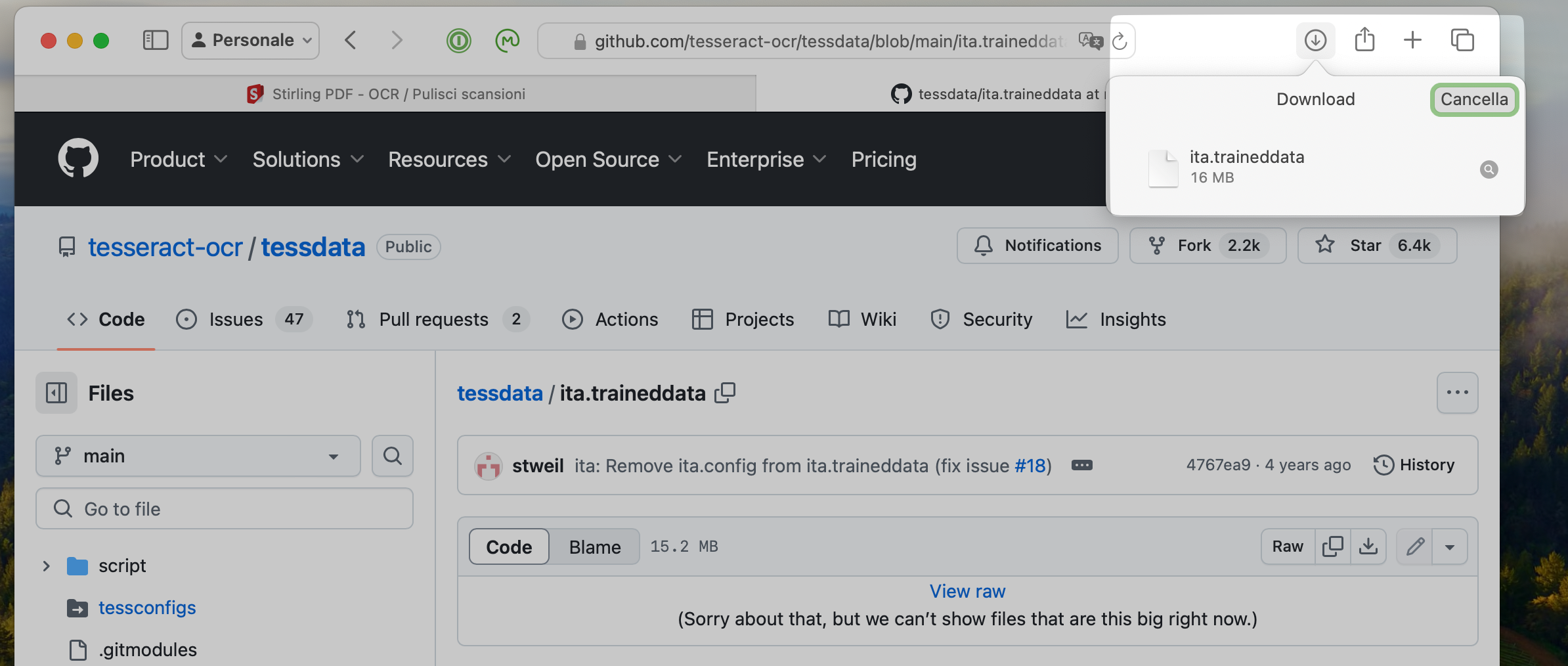Copy raw file icon
1568x666 pixels.
coord(1332,546)
